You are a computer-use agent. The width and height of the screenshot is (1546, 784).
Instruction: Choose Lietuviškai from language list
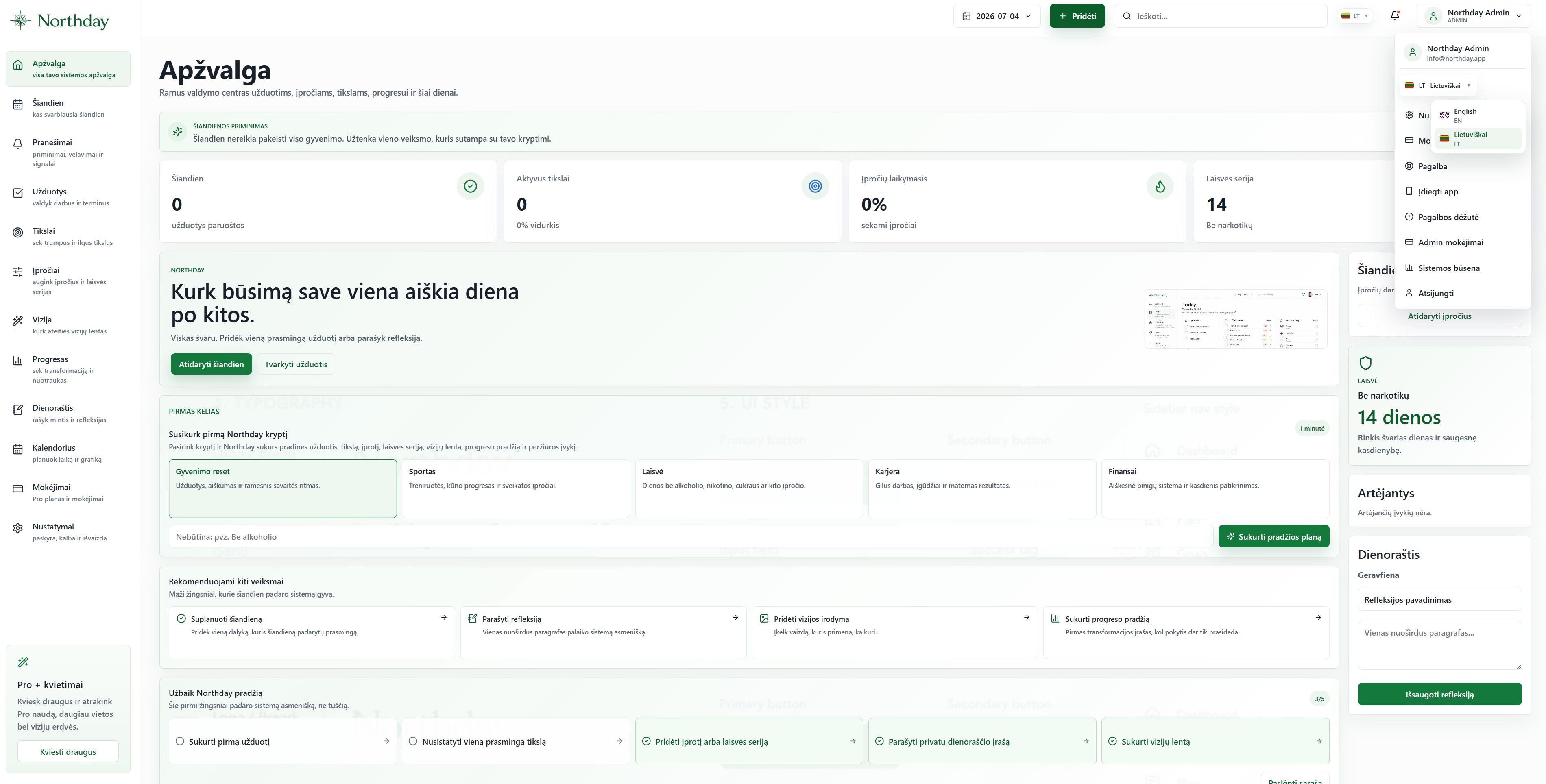click(x=1478, y=139)
